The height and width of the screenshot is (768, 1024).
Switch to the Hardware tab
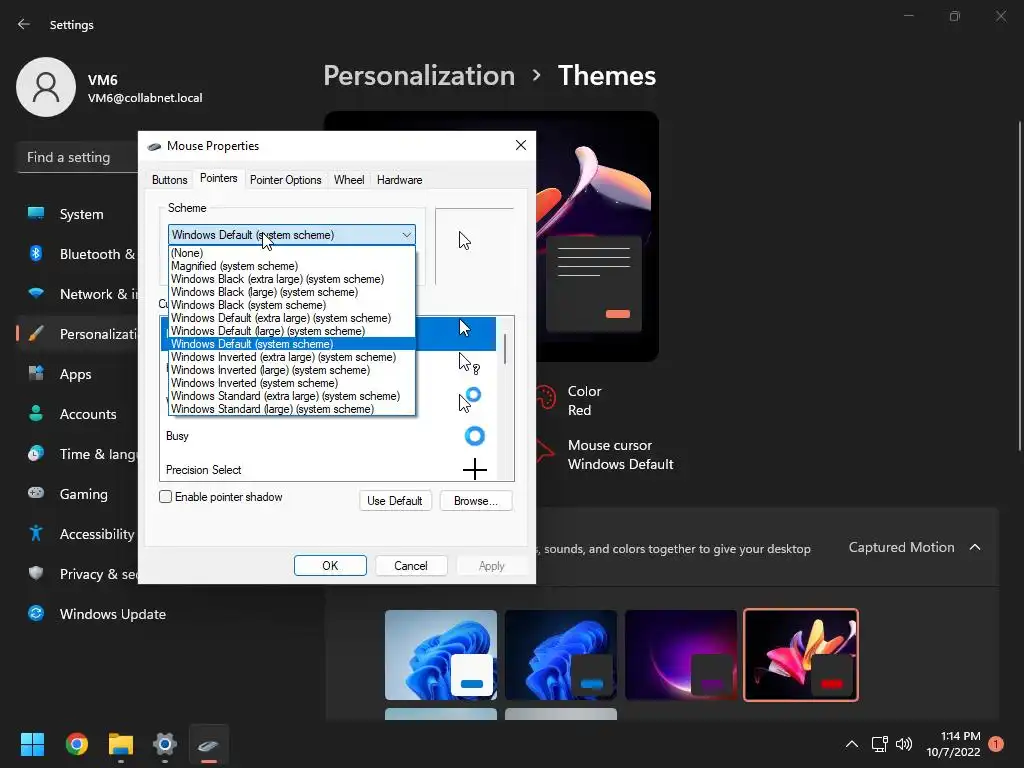tap(399, 180)
